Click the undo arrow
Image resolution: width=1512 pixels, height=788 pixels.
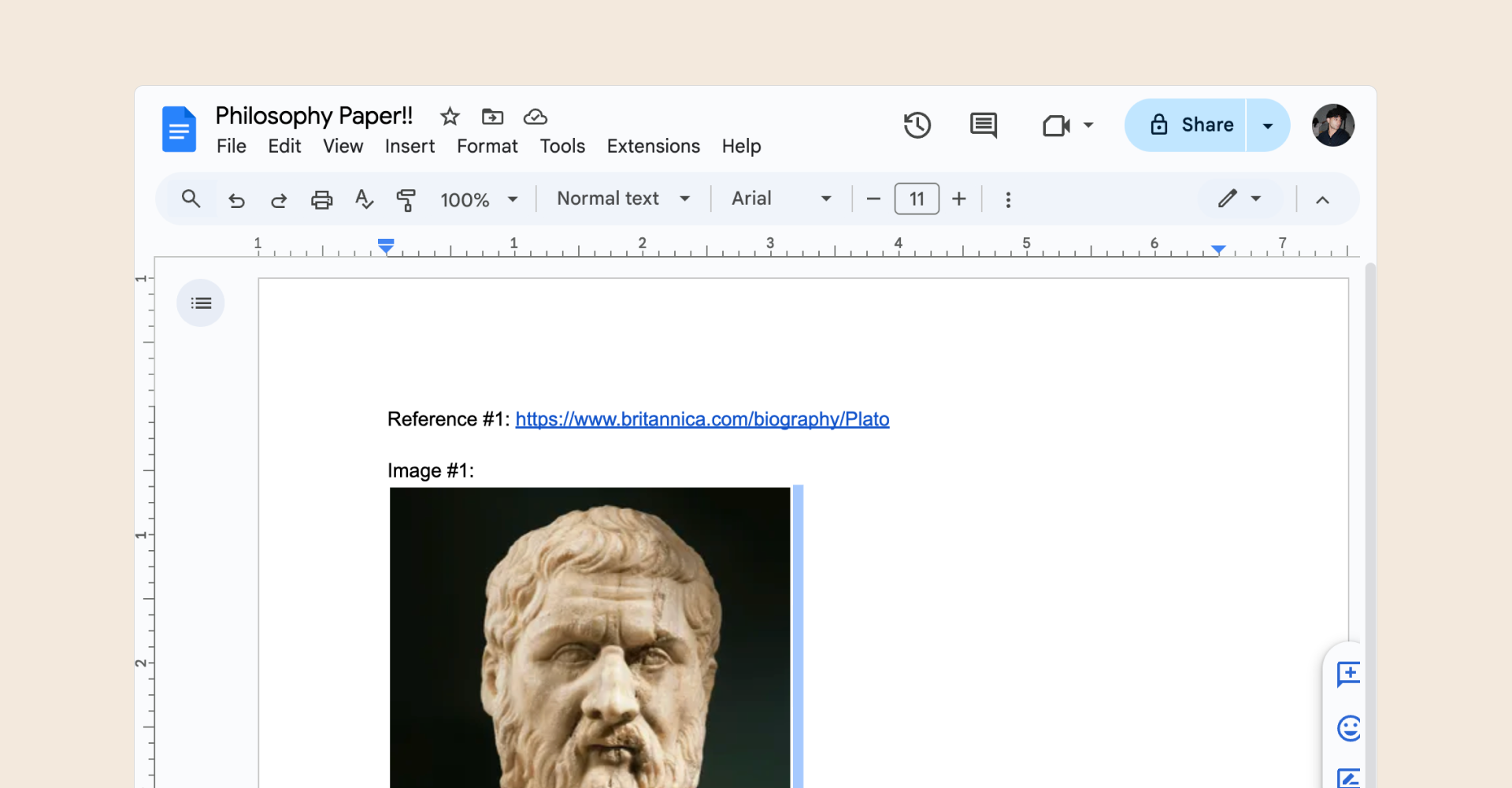click(x=236, y=199)
